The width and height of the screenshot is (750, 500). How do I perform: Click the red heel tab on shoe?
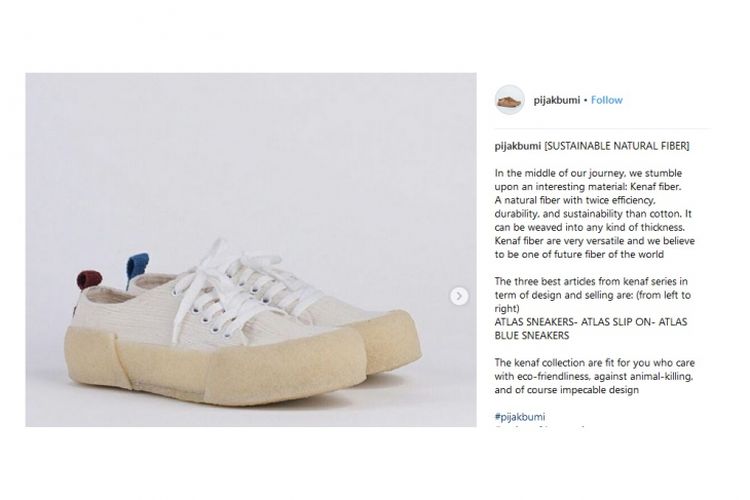(x=89, y=279)
